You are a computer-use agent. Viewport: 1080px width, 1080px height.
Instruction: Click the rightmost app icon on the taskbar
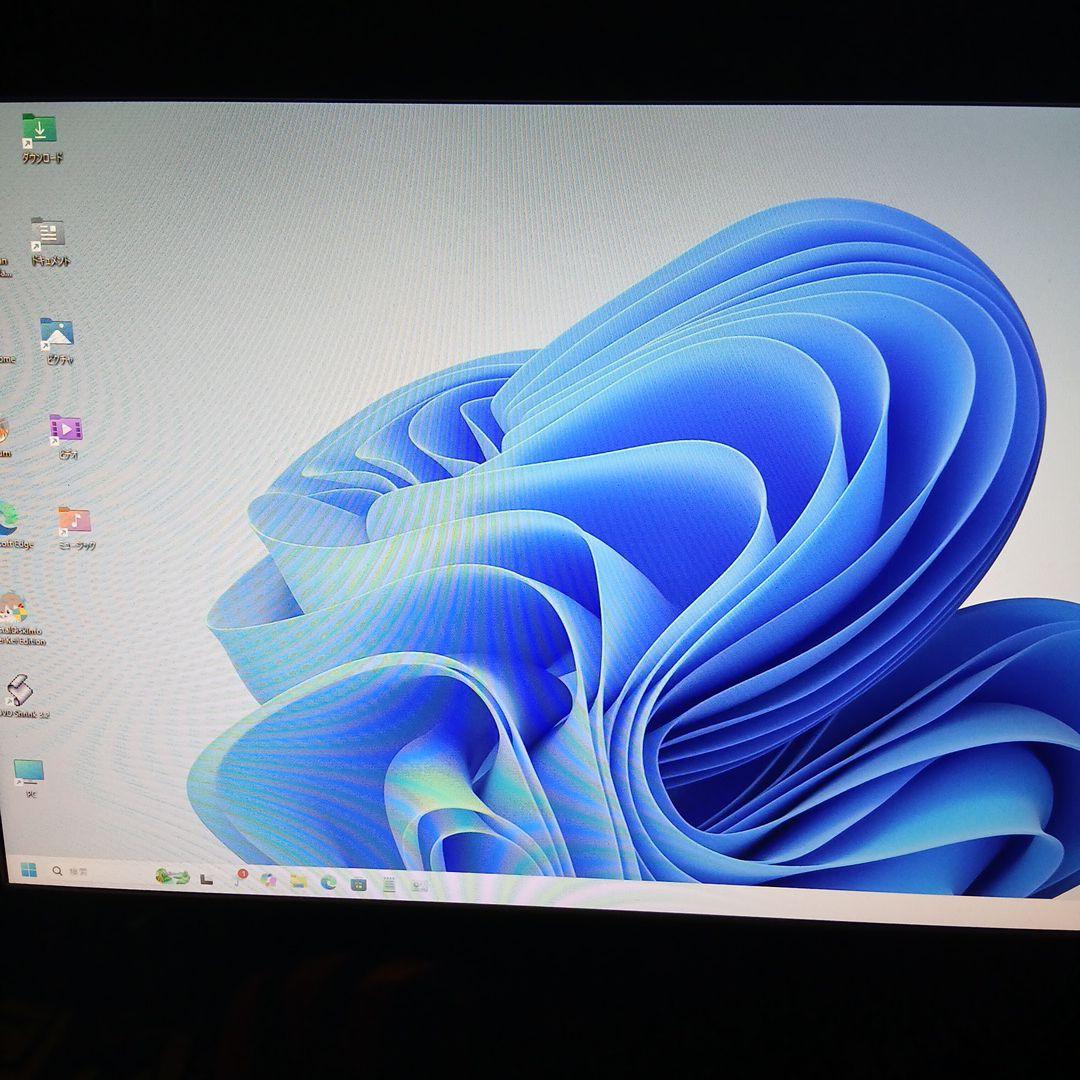(x=417, y=884)
